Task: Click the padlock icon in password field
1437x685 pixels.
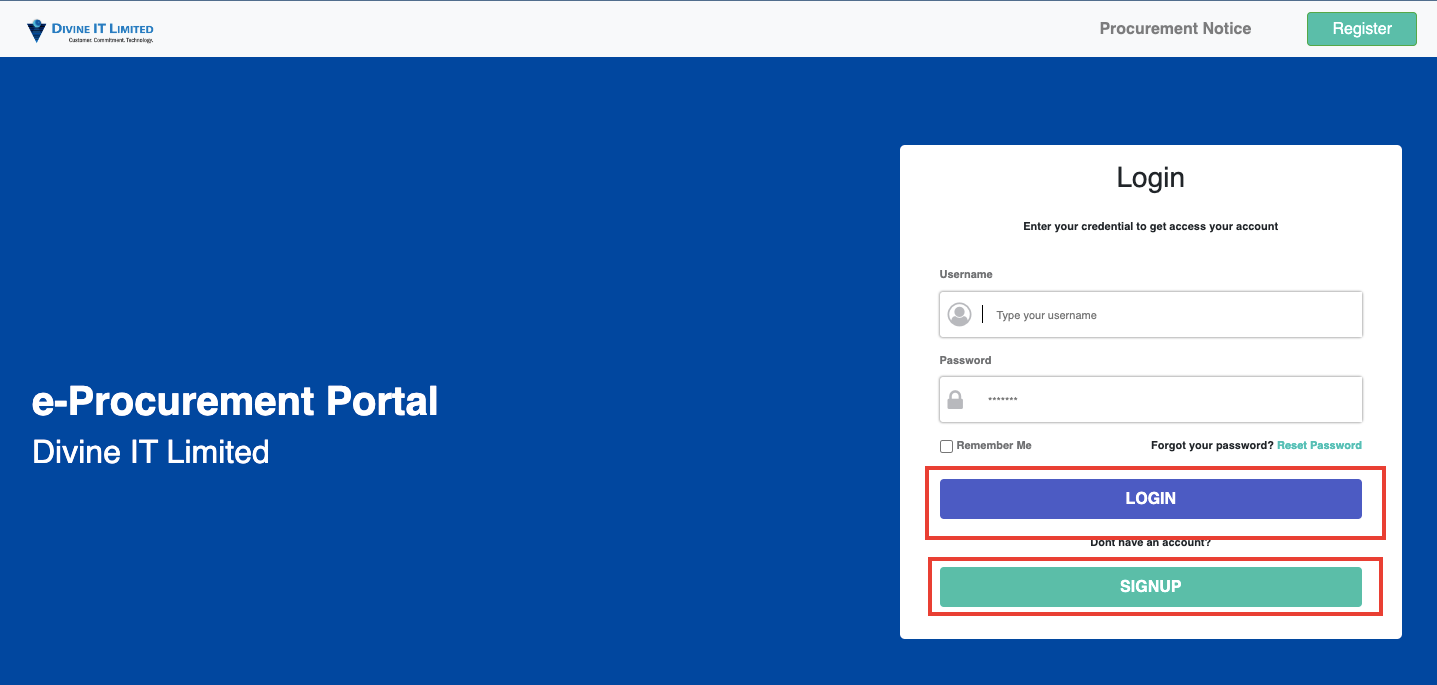Action: tap(955, 400)
